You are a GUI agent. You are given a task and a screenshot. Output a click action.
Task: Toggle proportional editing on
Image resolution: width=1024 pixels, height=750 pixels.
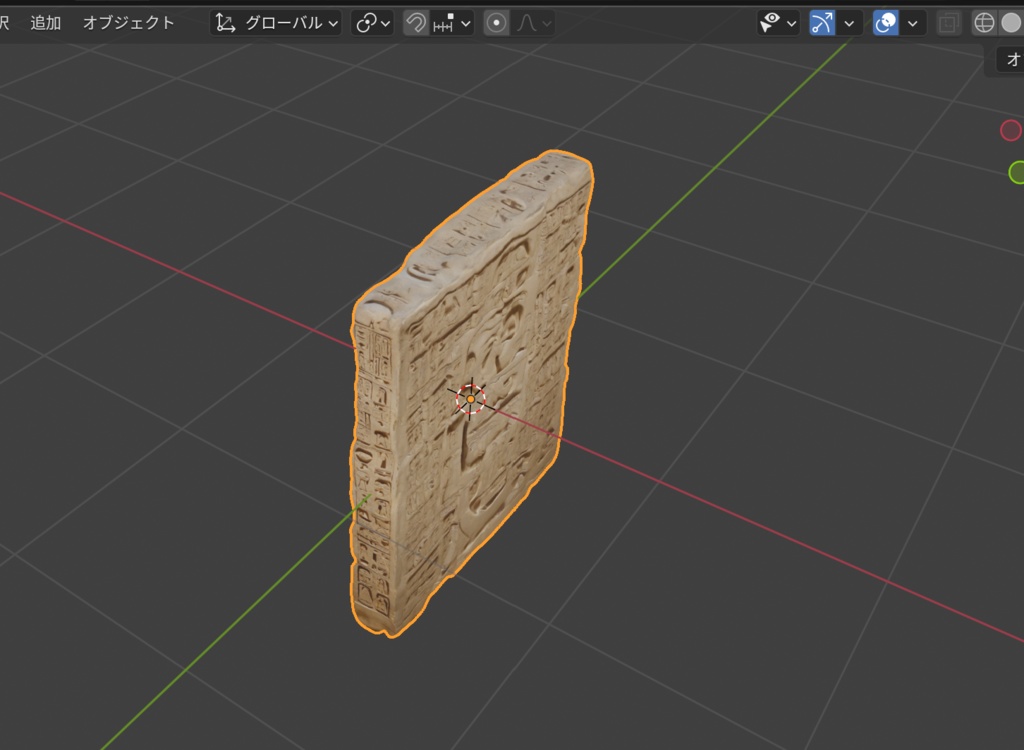coord(496,23)
